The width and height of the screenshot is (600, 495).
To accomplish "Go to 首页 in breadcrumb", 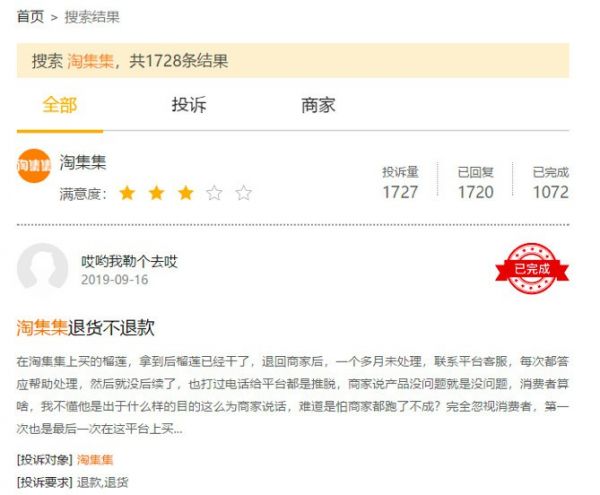I will [x=31, y=17].
